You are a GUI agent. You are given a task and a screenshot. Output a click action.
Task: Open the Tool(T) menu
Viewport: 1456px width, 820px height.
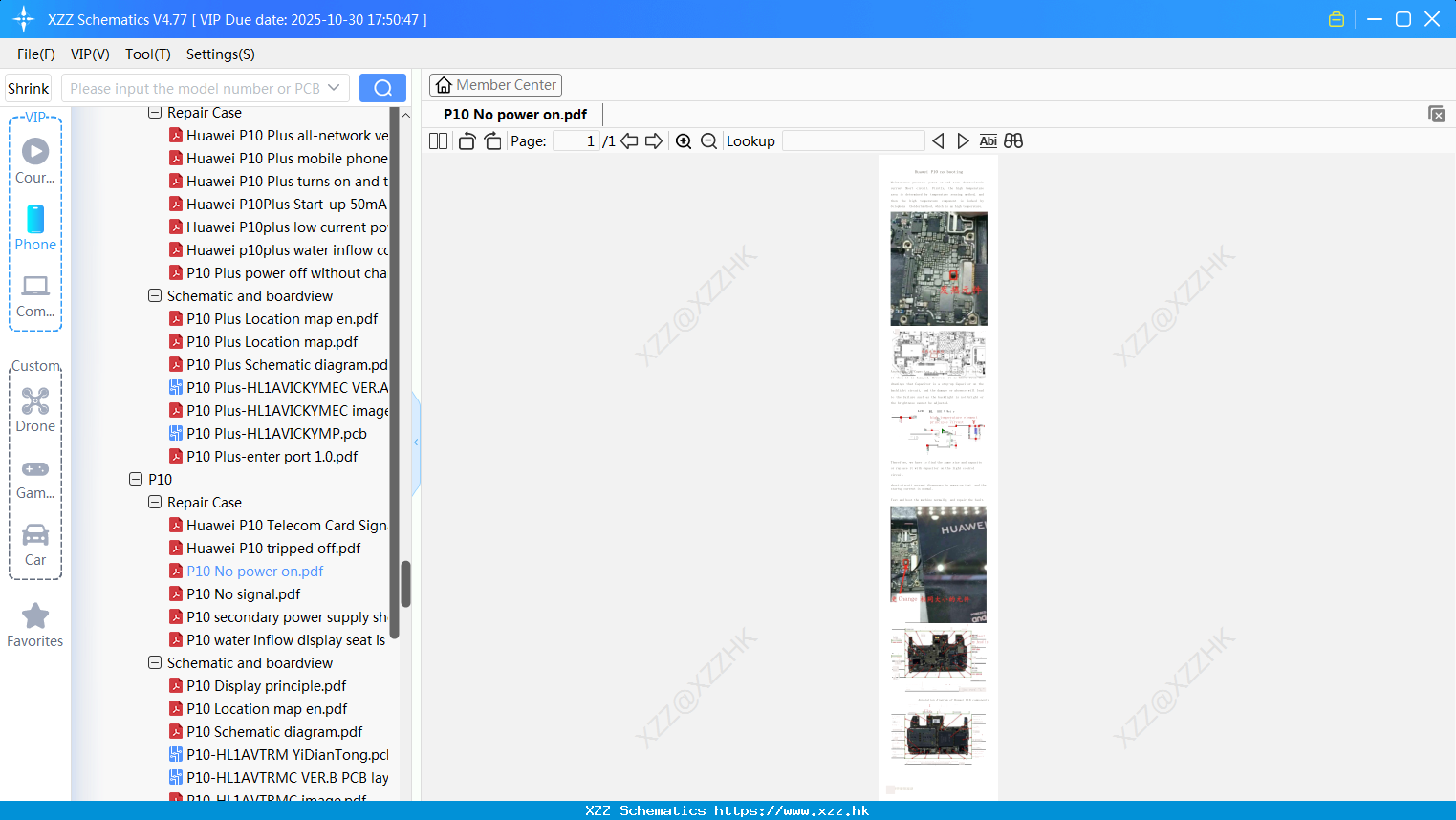[148, 54]
